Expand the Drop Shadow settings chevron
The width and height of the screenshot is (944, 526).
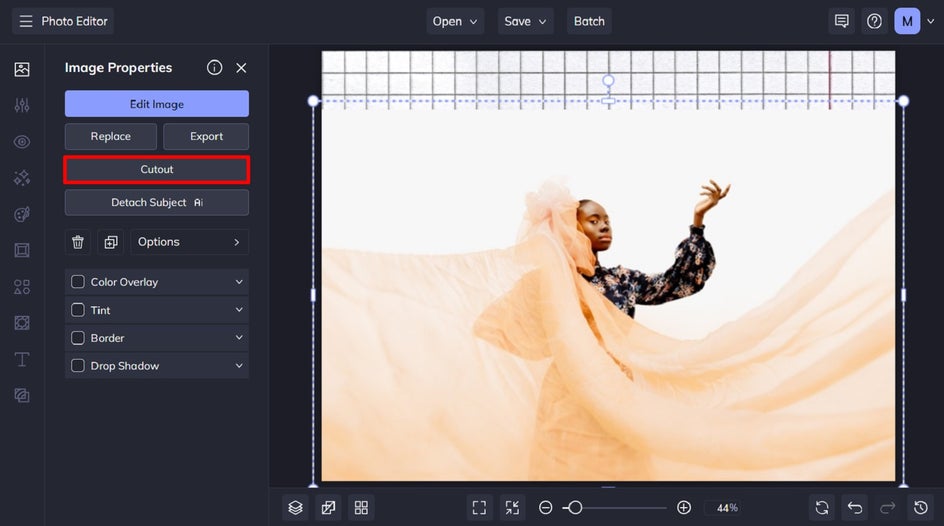[x=239, y=365]
